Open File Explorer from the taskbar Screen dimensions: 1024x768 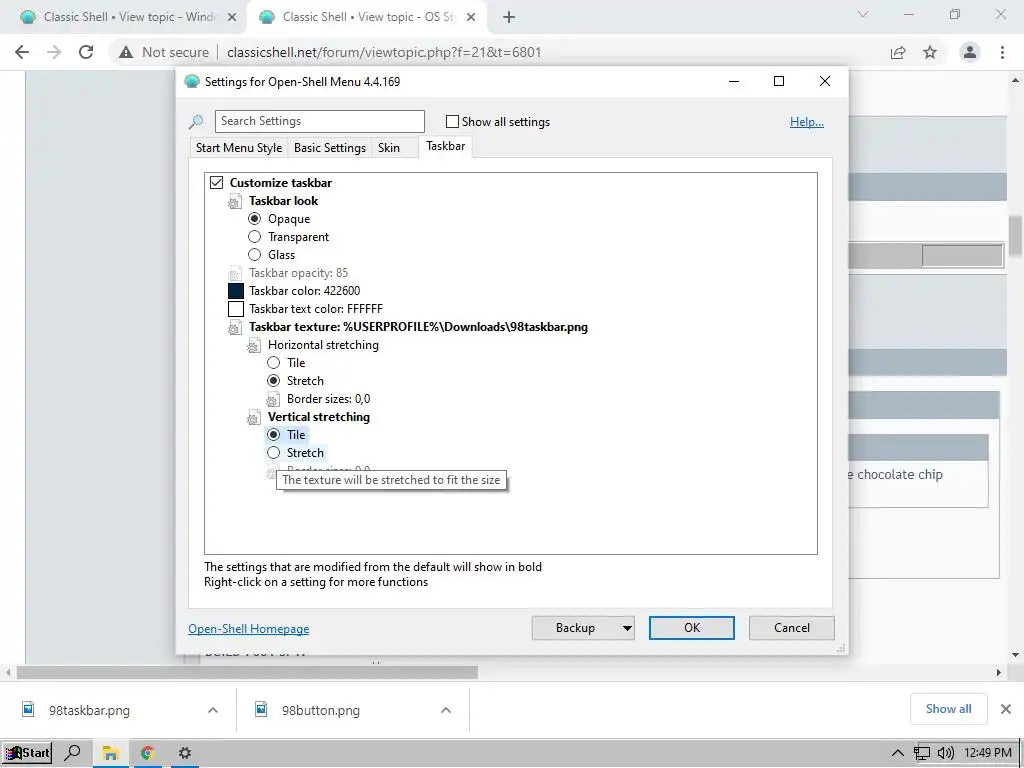tap(110, 753)
